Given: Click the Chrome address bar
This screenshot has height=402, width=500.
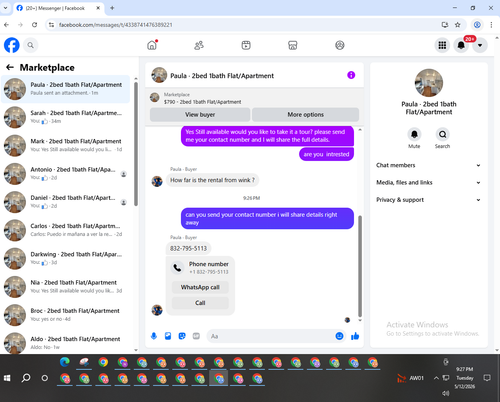Looking at the screenshot, I should pyautogui.click(x=247, y=25).
